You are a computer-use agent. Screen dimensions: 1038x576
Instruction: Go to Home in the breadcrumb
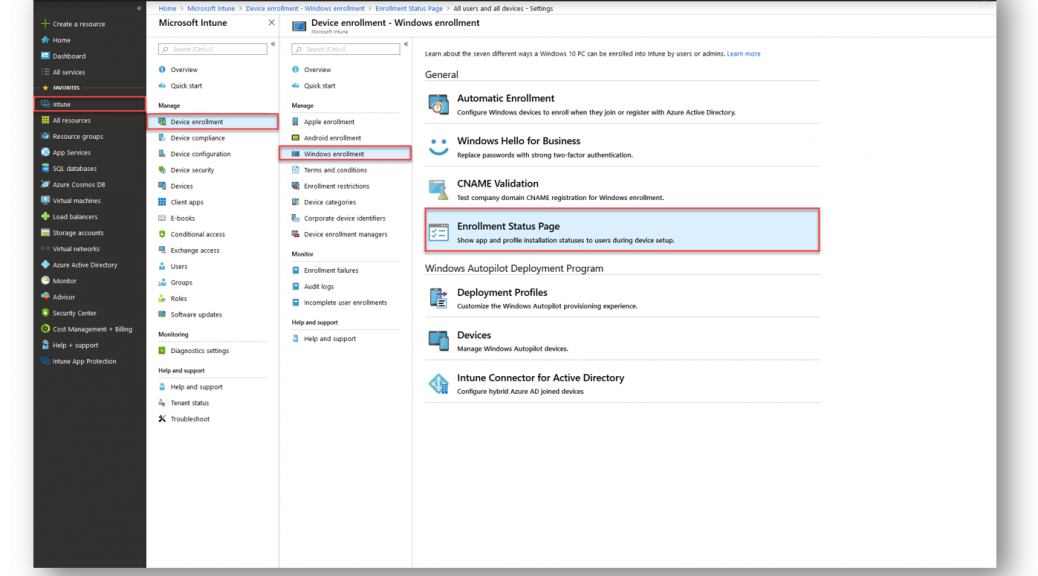point(167,9)
